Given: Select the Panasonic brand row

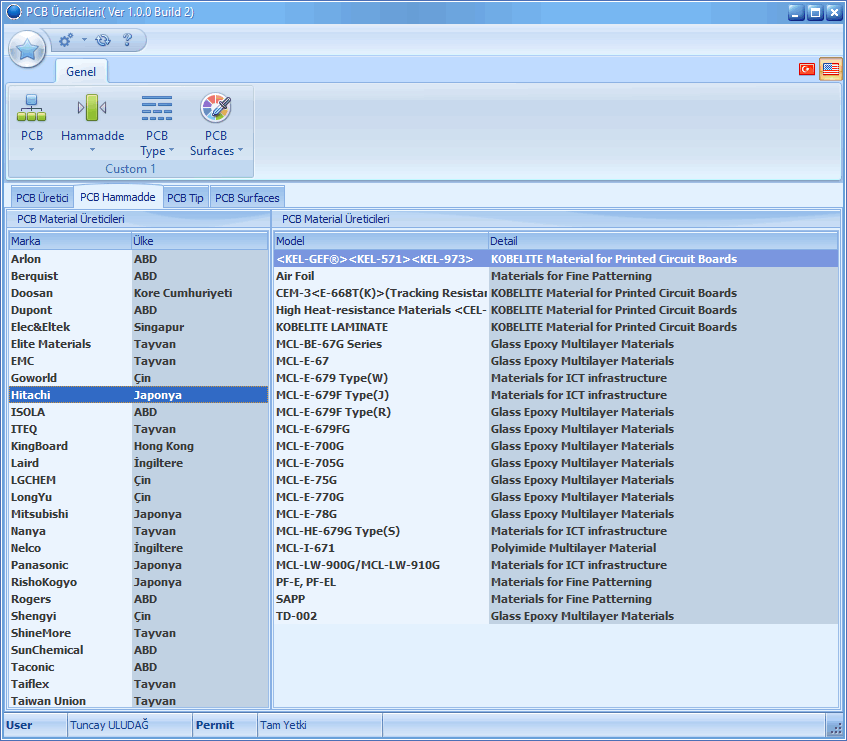Looking at the screenshot, I should point(138,565).
